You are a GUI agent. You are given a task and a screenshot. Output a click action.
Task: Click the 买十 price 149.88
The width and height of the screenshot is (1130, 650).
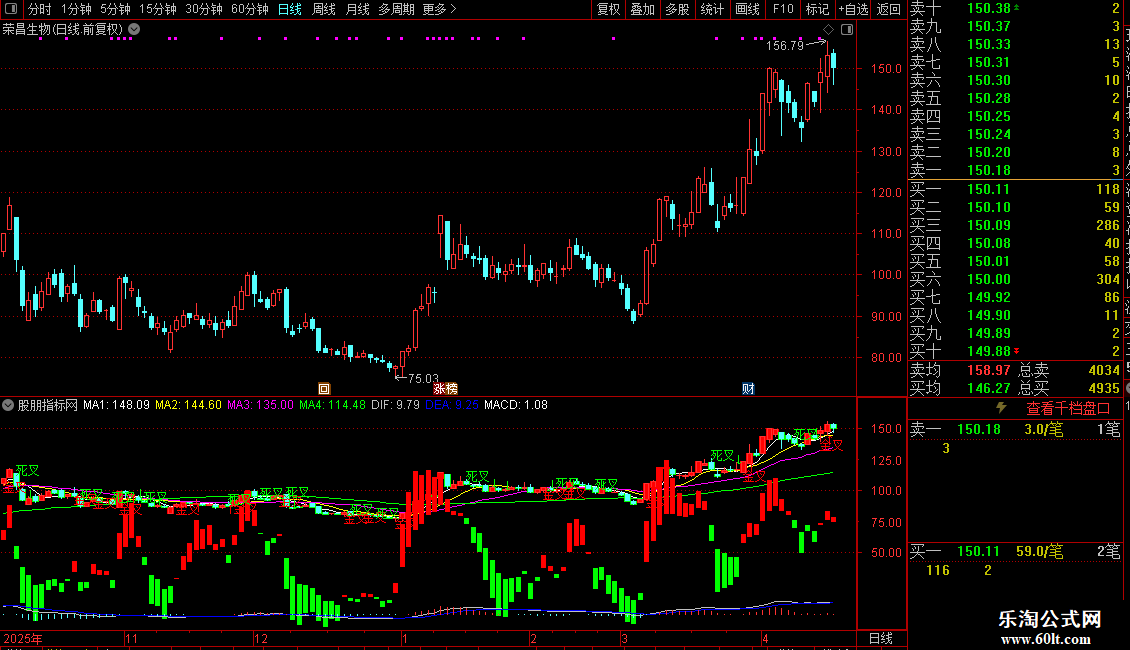tap(989, 351)
